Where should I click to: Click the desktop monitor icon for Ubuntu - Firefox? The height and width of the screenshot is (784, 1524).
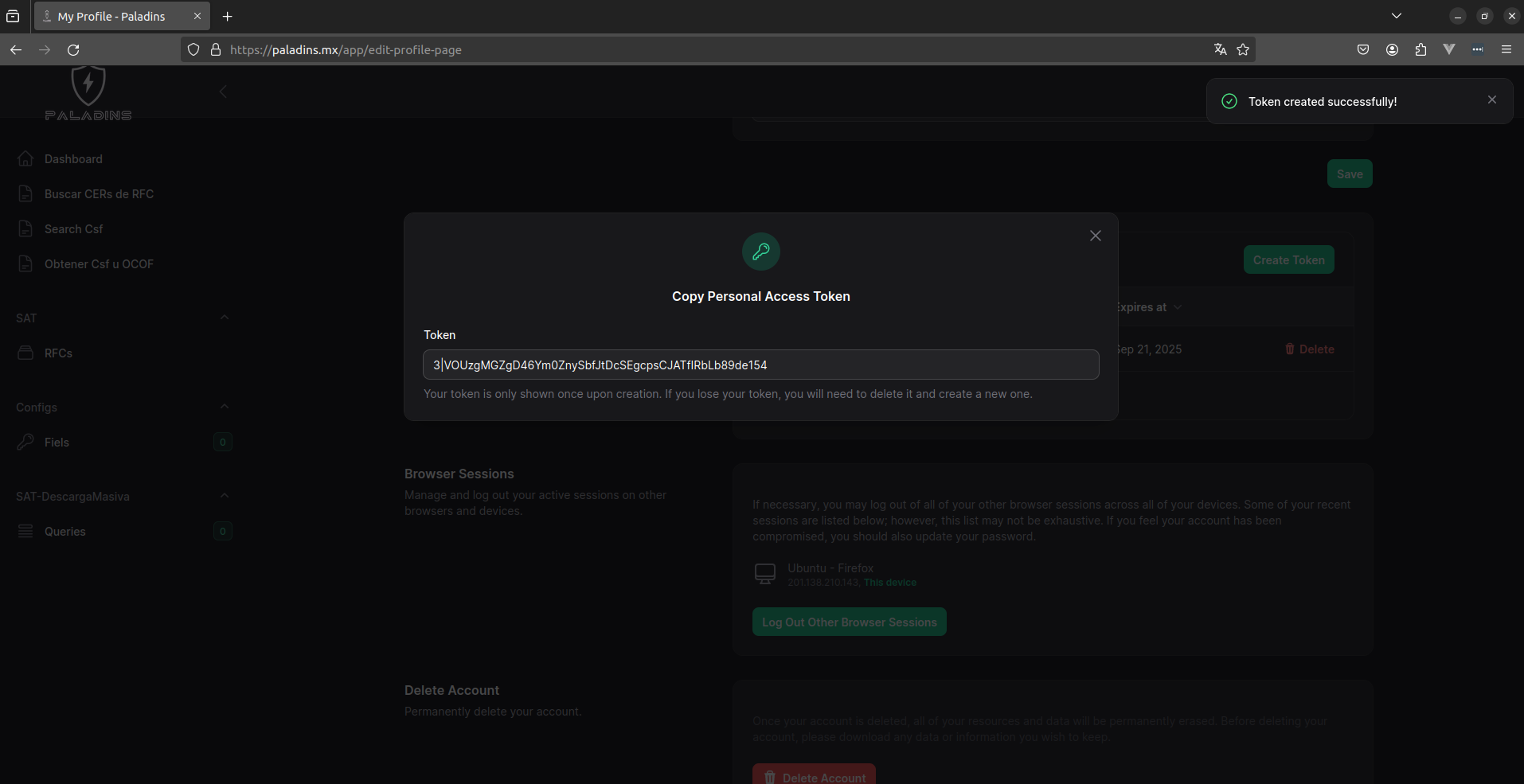(765, 574)
